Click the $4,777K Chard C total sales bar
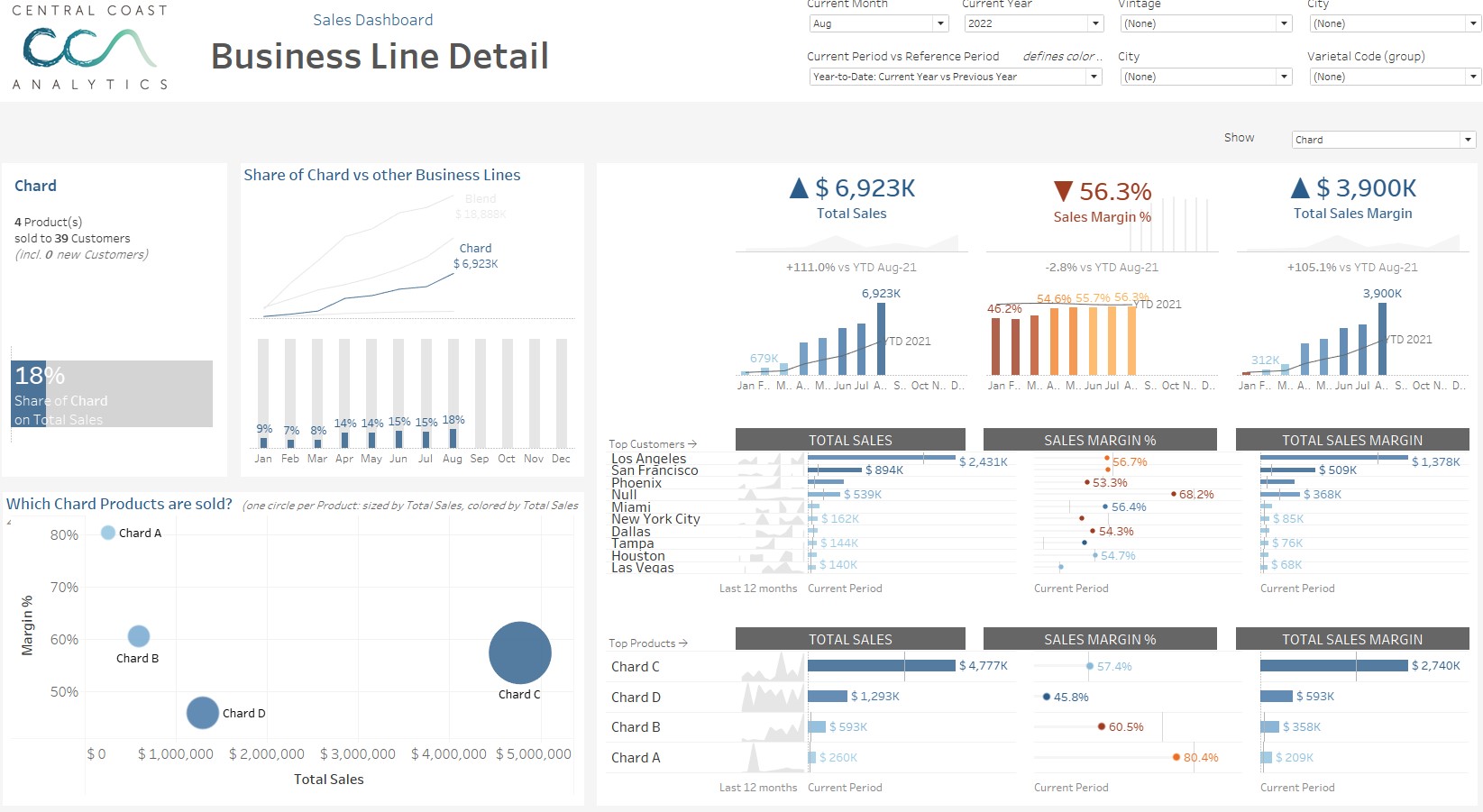 (882, 666)
